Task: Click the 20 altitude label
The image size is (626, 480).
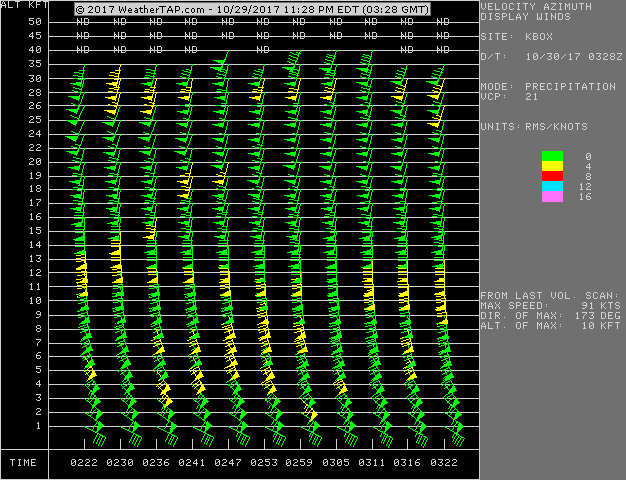Action: coord(35,162)
